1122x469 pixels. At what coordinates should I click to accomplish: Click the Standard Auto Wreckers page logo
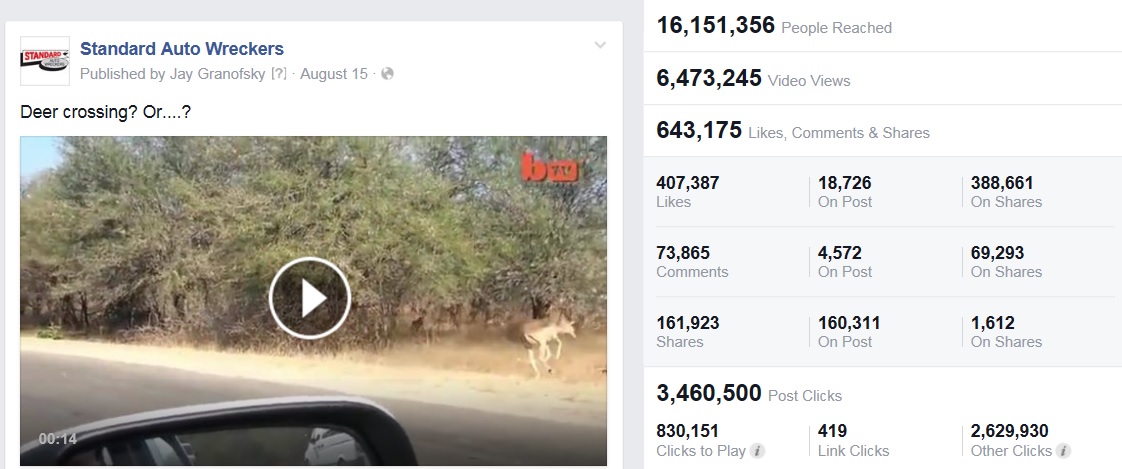pos(45,62)
